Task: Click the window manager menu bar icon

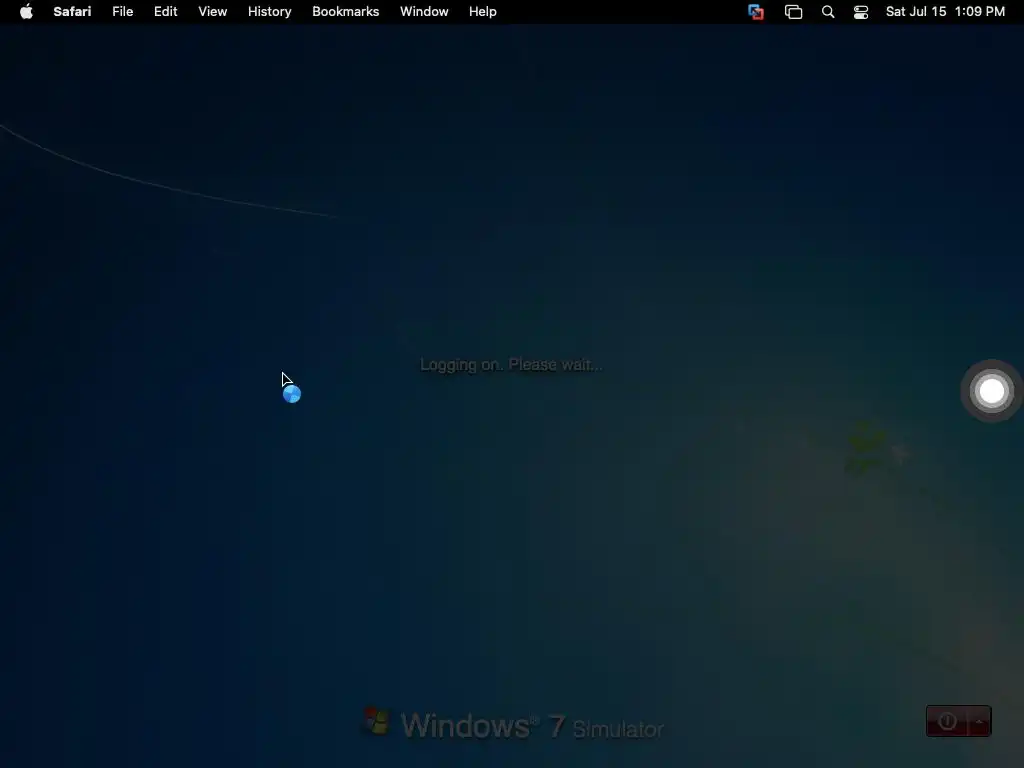Action: coord(793,12)
